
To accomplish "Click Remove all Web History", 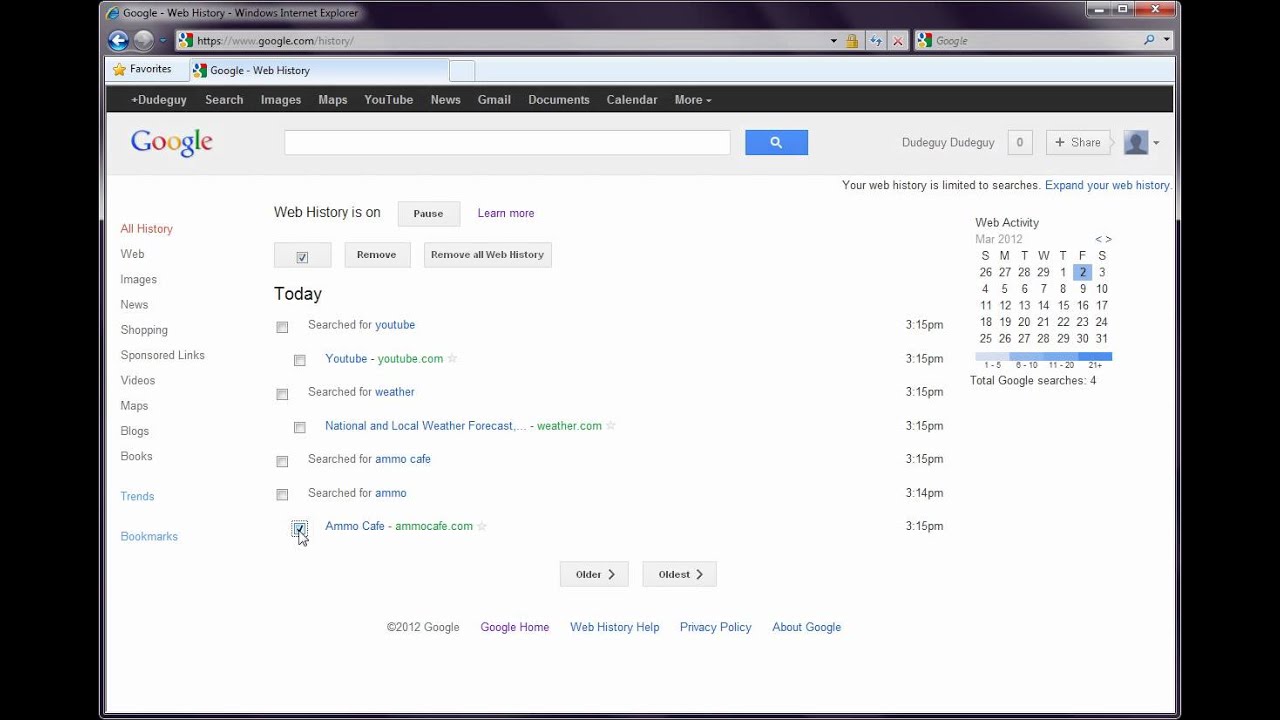I will [x=487, y=254].
